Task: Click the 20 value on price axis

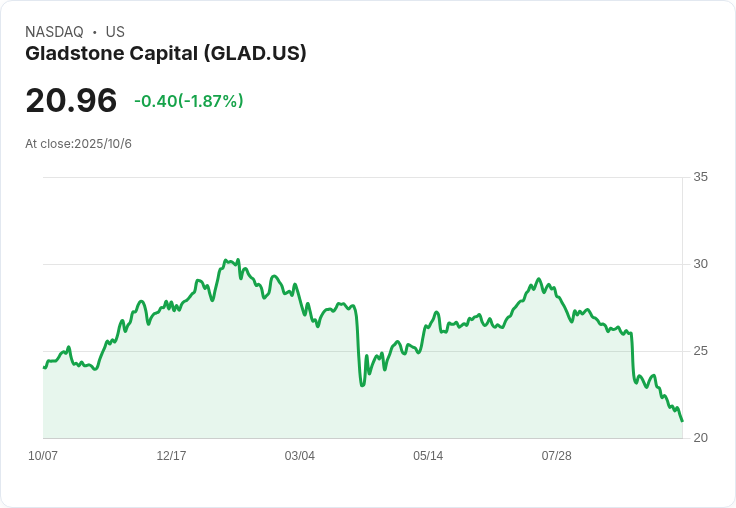Action: (x=700, y=438)
